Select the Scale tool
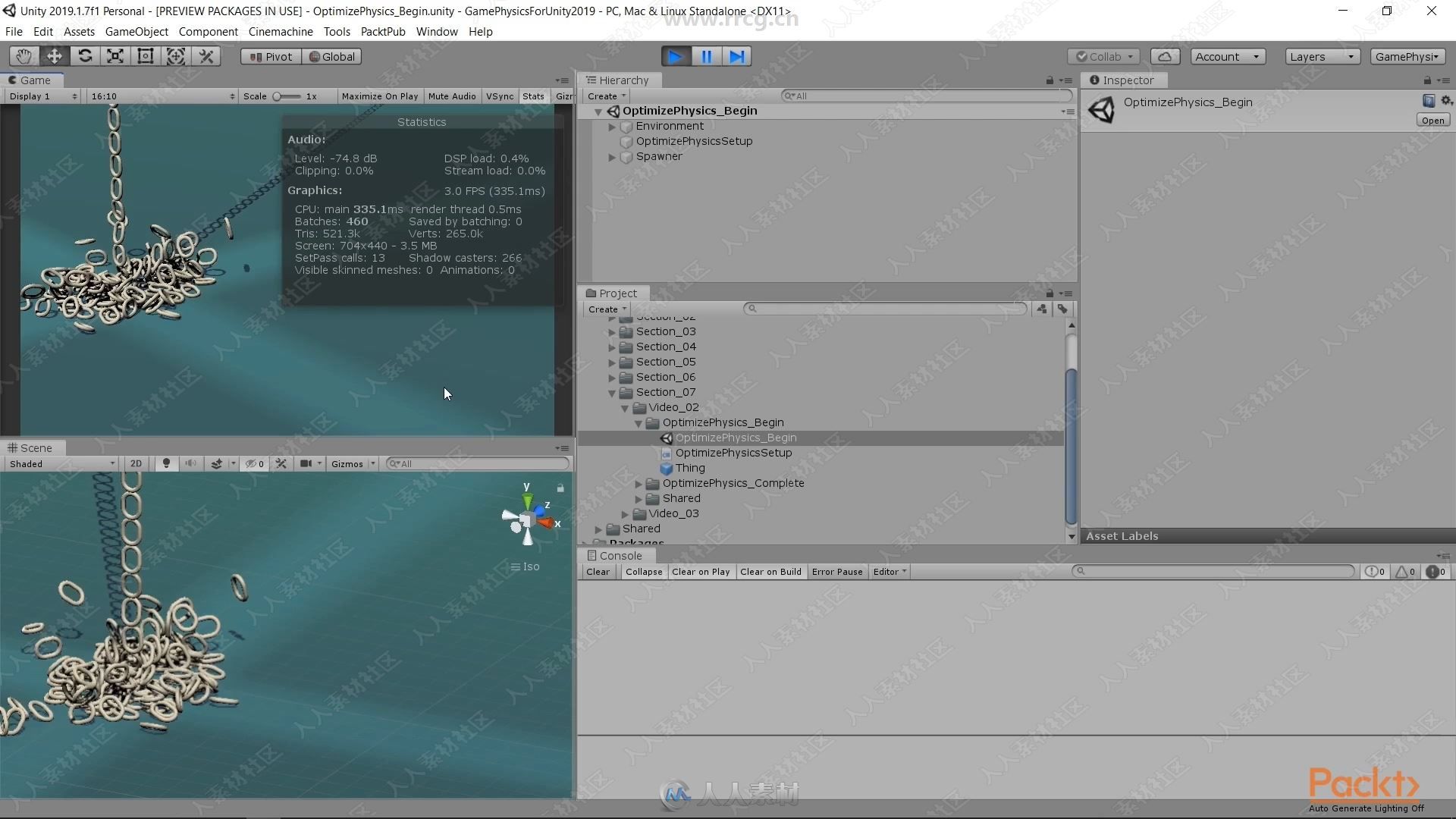The height and width of the screenshot is (819, 1456). (x=115, y=56)
